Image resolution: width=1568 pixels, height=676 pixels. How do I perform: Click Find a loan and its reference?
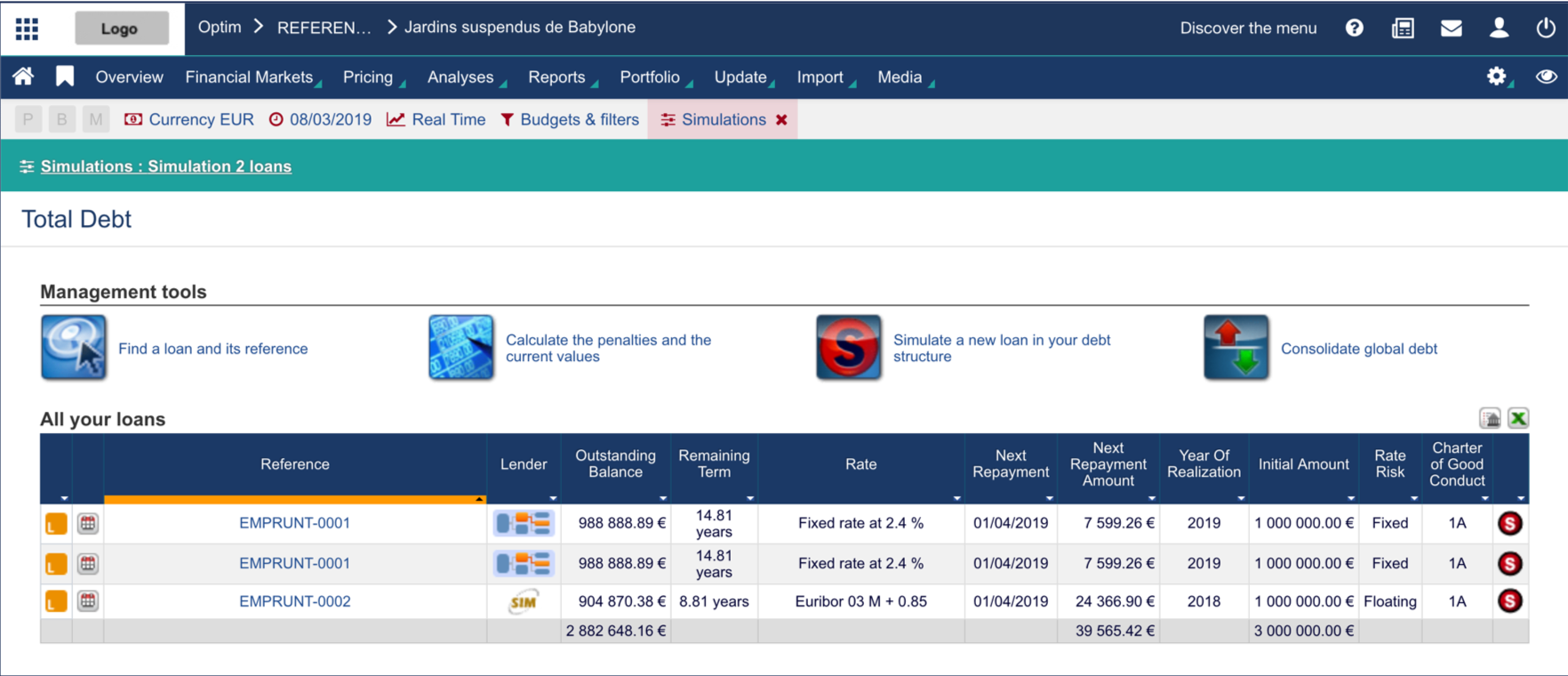212,349
